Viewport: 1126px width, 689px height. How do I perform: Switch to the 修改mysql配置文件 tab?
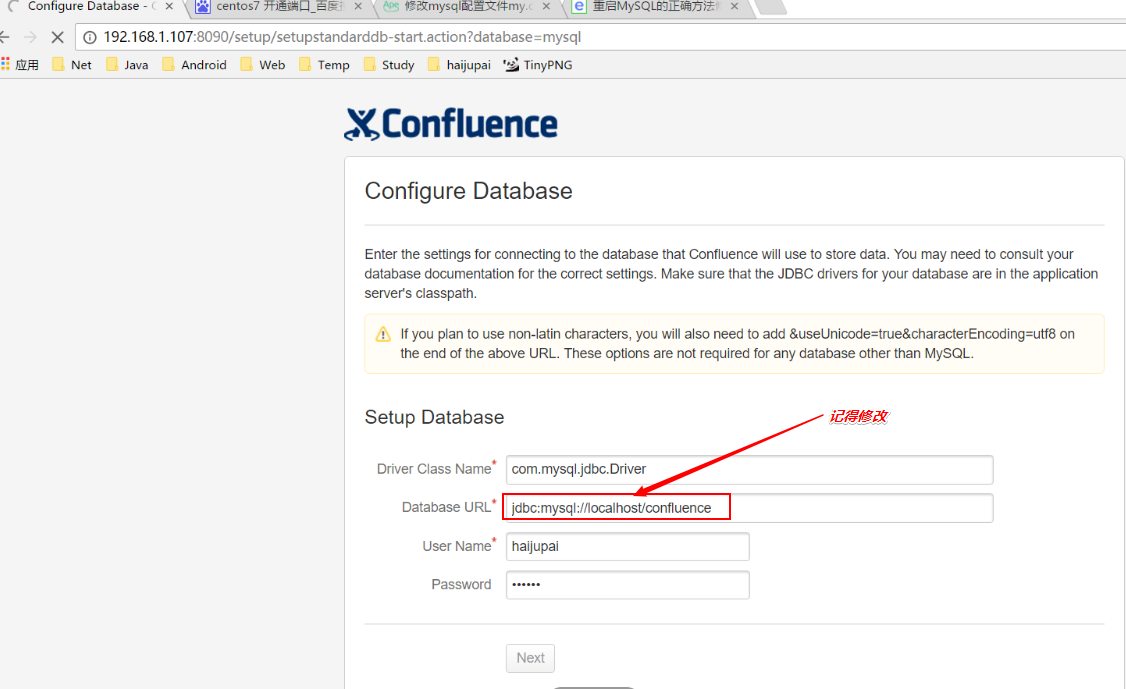coord(468,6)
